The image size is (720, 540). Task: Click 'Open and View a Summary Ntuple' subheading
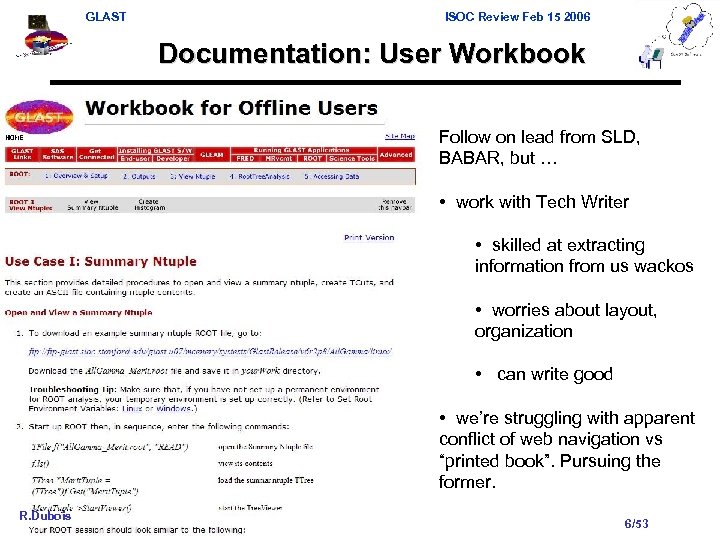(x=79, y=312)
